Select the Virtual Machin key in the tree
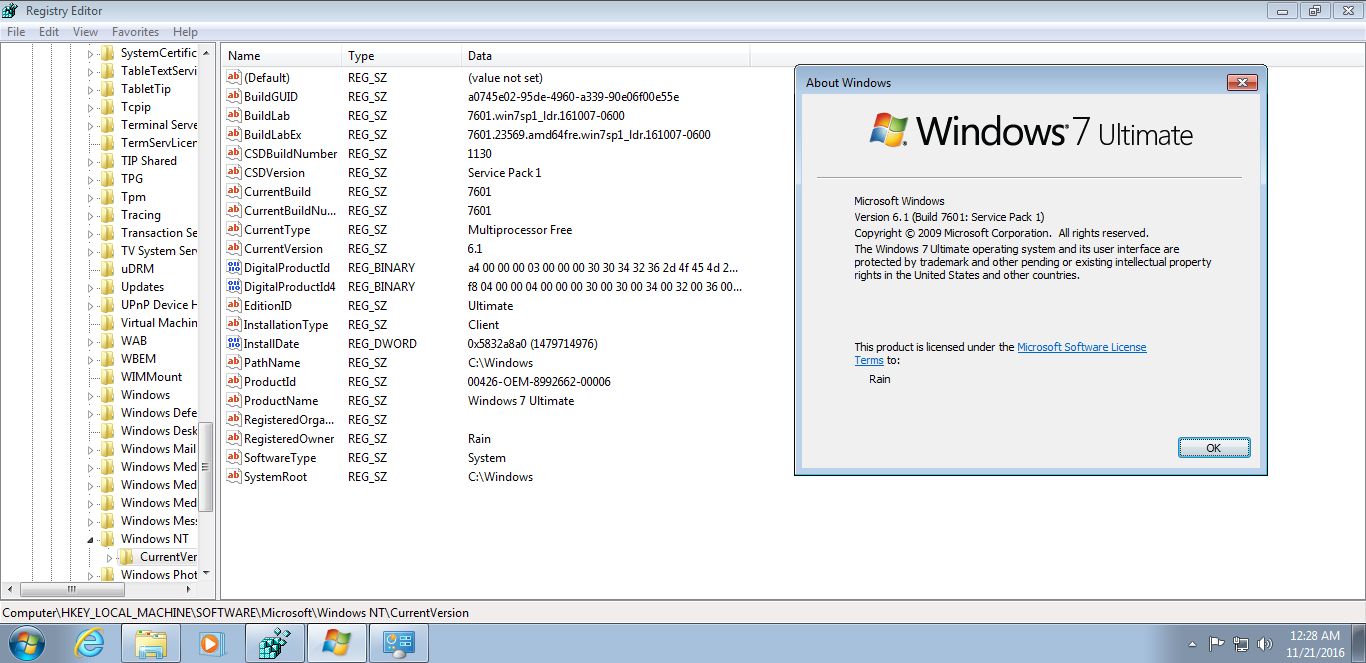Viewport: 1366px width, 663px height. (x=159, y=323)
